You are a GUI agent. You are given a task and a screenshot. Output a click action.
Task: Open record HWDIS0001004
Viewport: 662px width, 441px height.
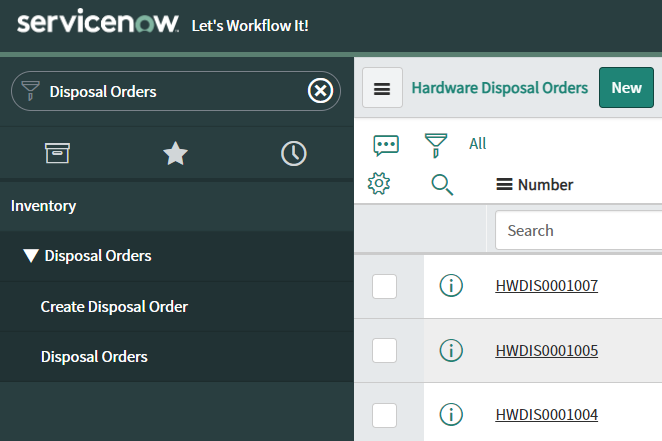tap(547, 415)
